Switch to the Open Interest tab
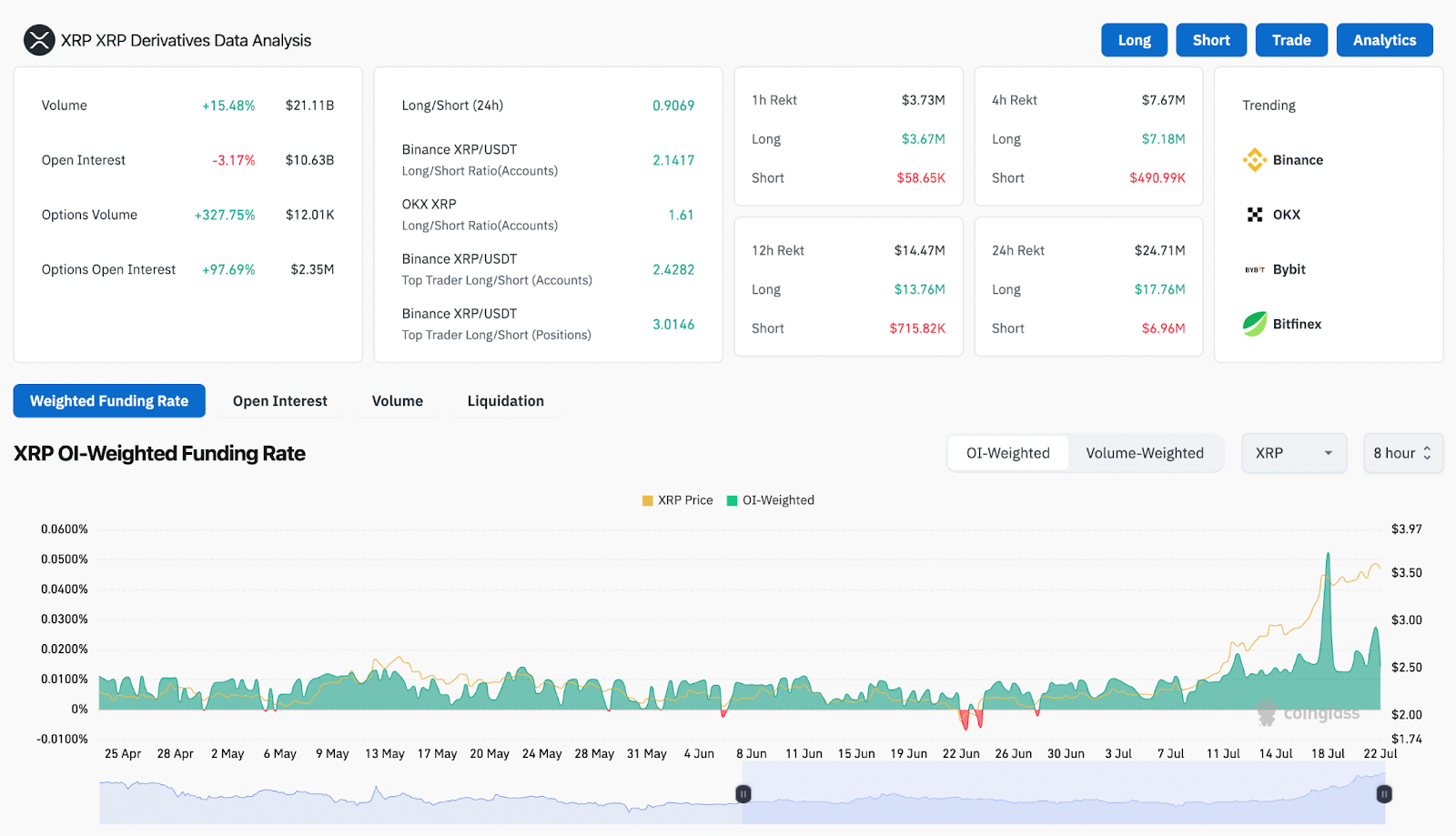 point(280,401)
